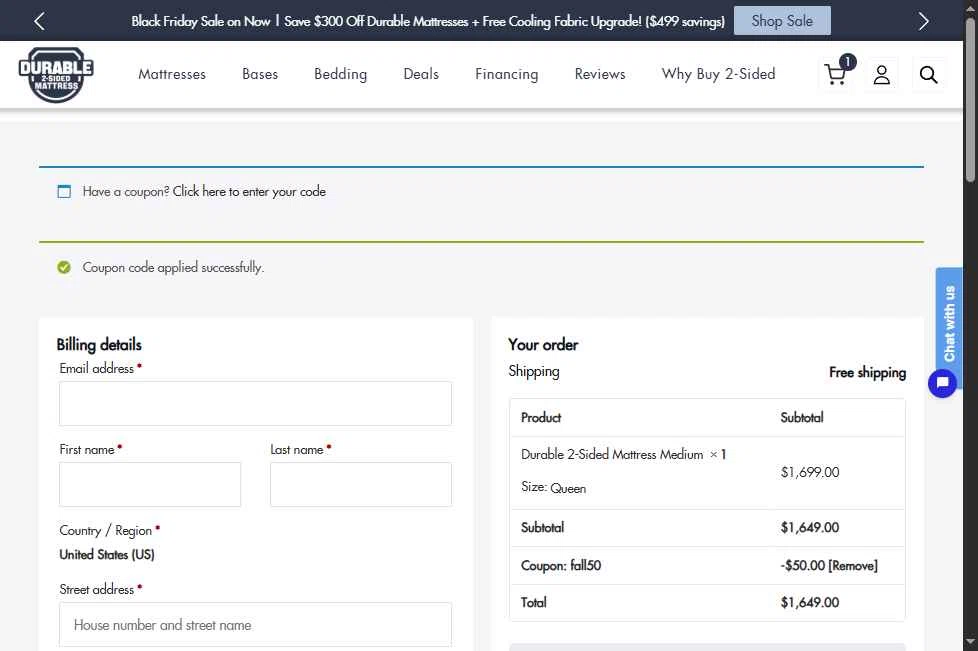Open the Chat with us tab
This screenshot has width=978, height=651.
click(x=949, y=323)
